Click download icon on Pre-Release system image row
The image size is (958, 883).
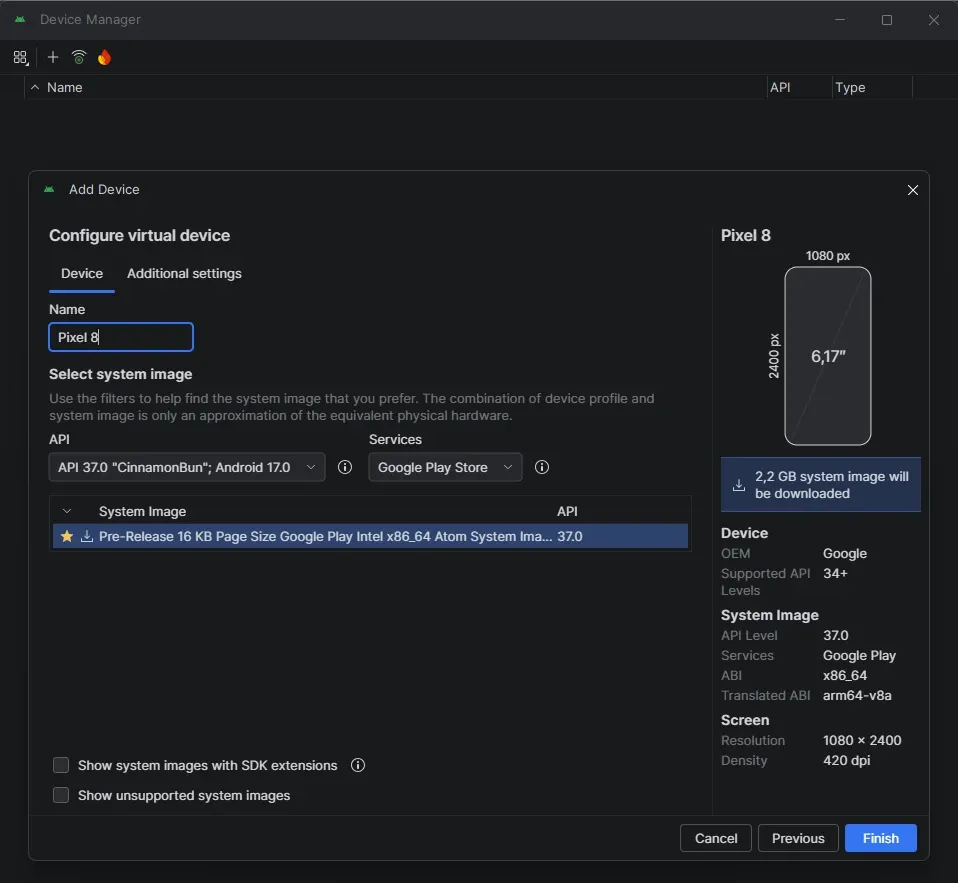87,537
